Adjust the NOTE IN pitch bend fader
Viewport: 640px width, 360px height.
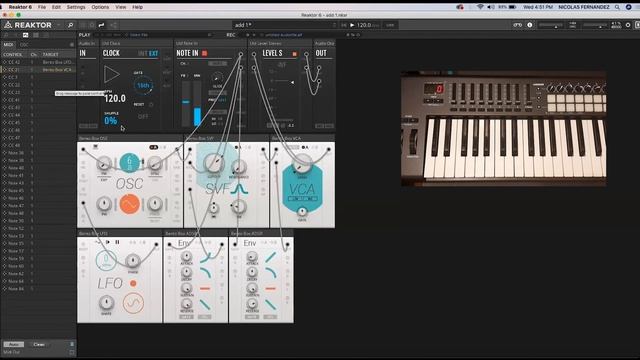point(186,103)
